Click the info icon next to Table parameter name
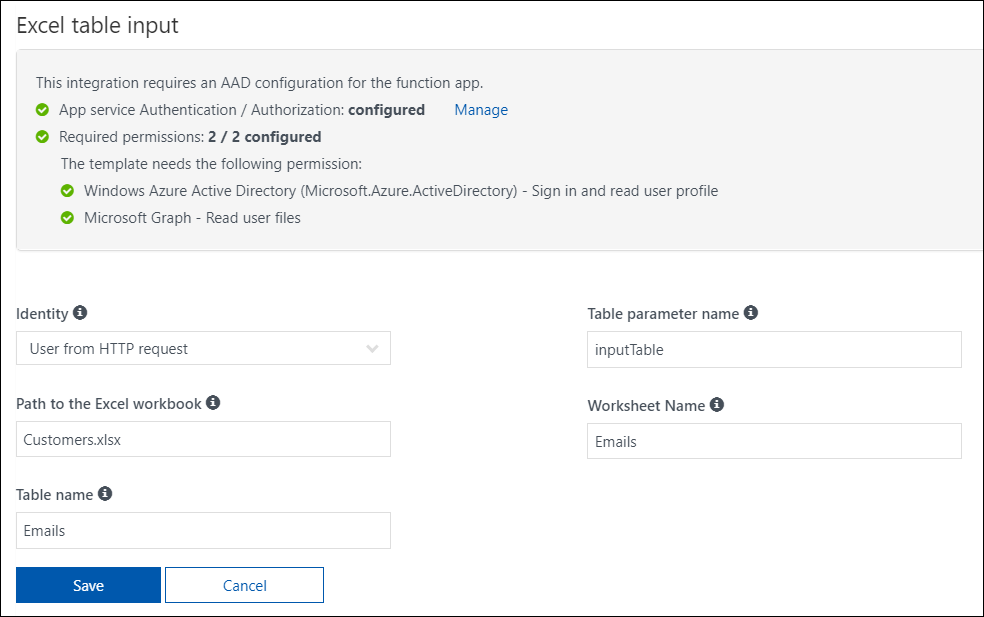Screen dimensions: 984x617 [x=751, y=313]
